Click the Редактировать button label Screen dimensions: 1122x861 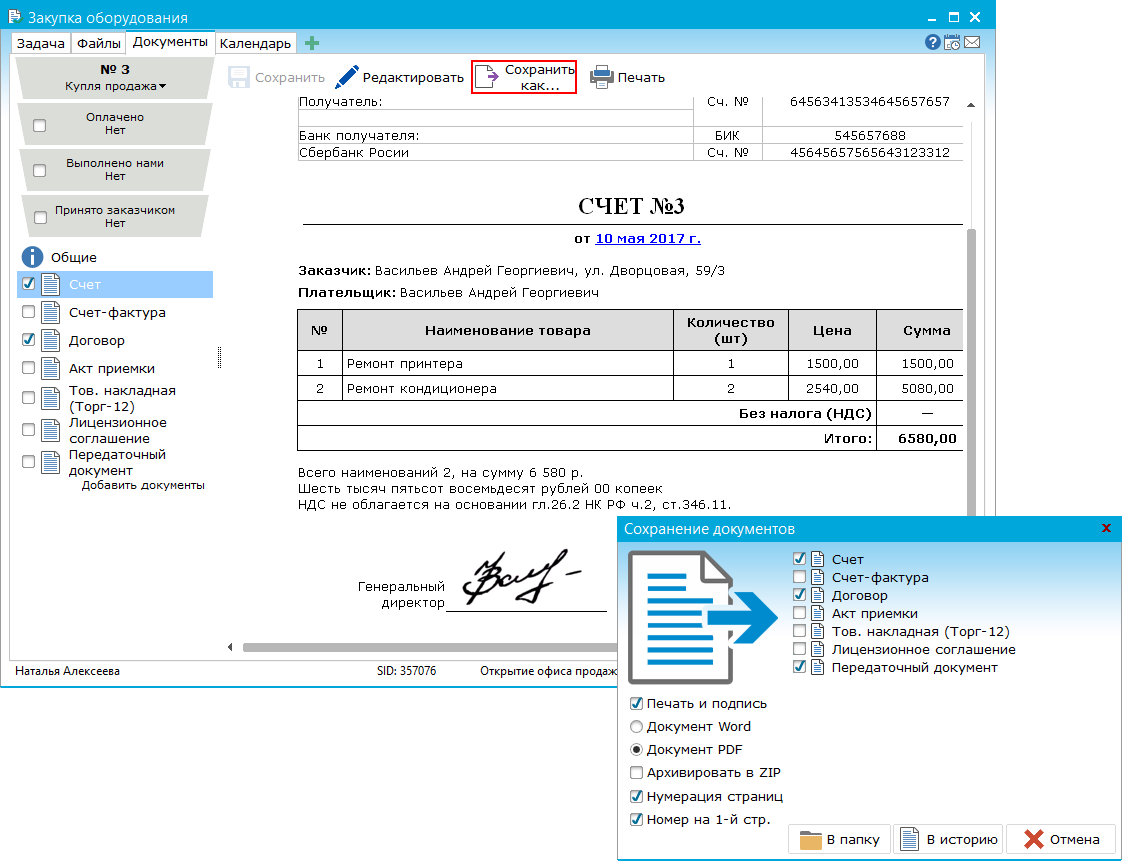413,77
